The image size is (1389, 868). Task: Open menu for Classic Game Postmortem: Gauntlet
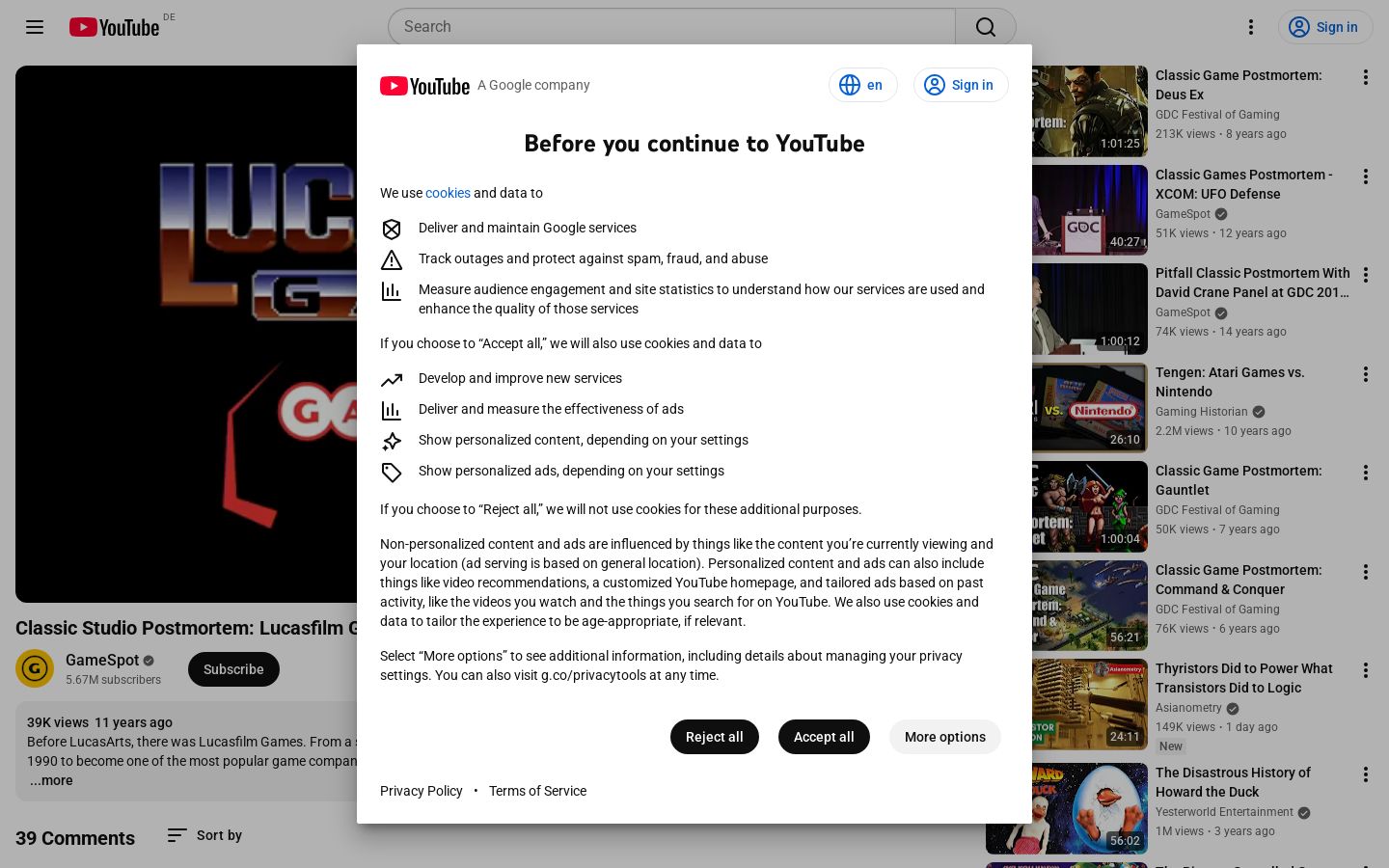[x=1366, y=473]
